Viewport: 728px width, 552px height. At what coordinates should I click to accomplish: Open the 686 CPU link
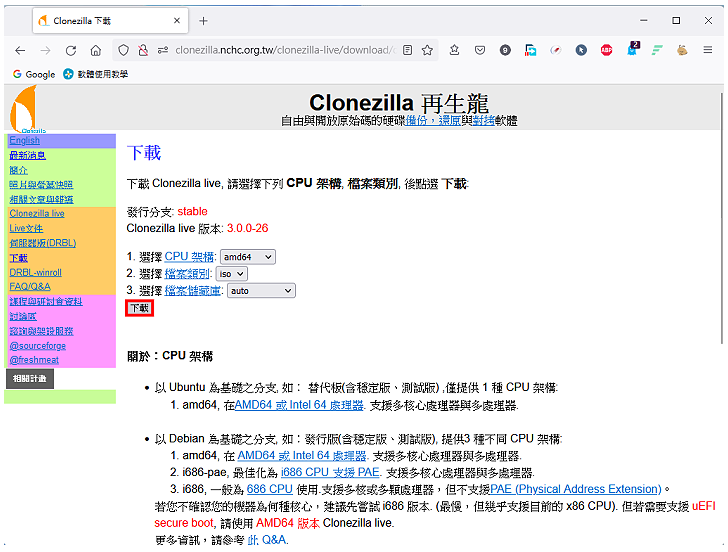[270, 489]
